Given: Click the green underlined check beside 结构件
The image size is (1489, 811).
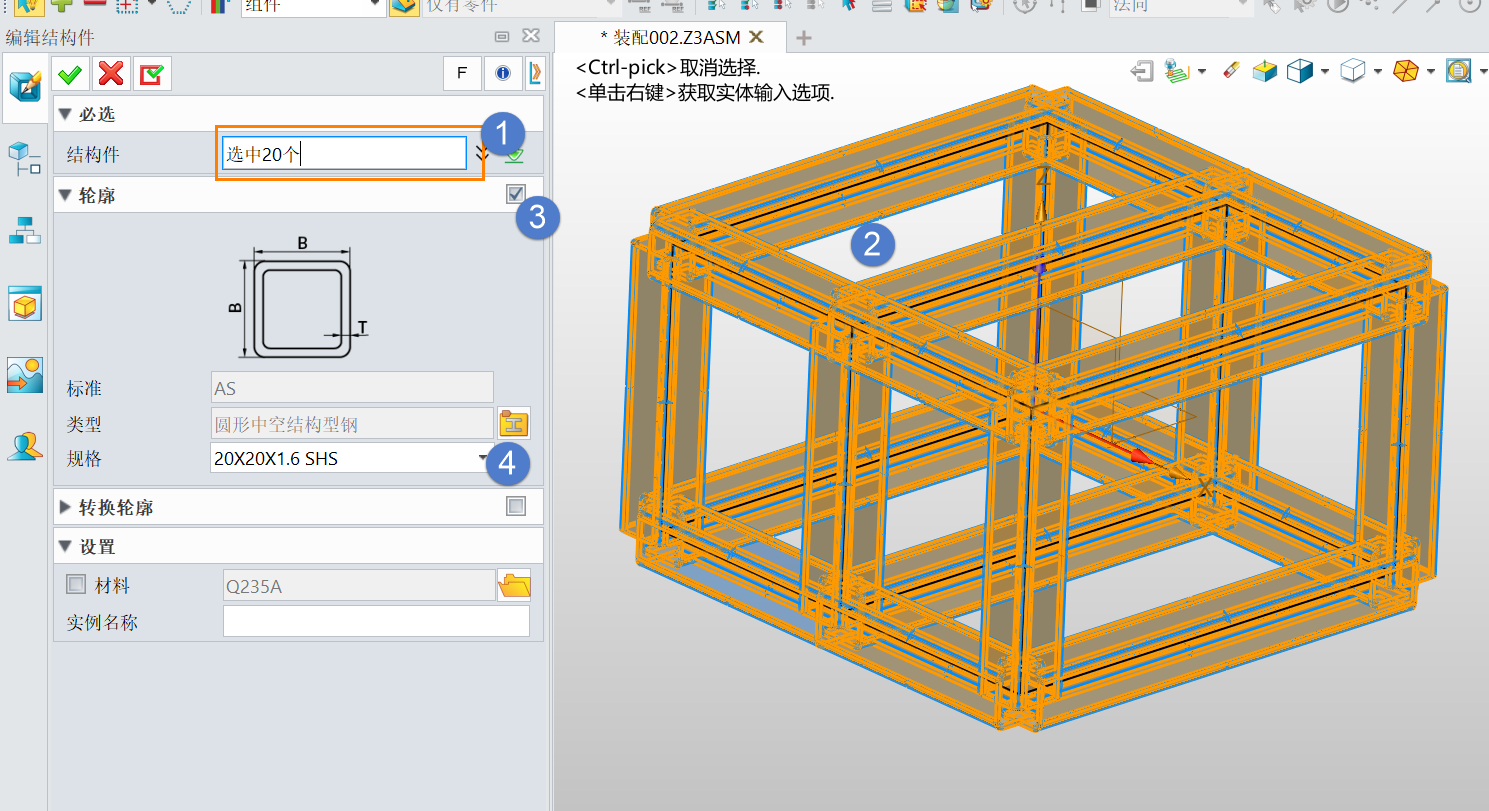Looking at the screenshot, I should click(514, 154).
